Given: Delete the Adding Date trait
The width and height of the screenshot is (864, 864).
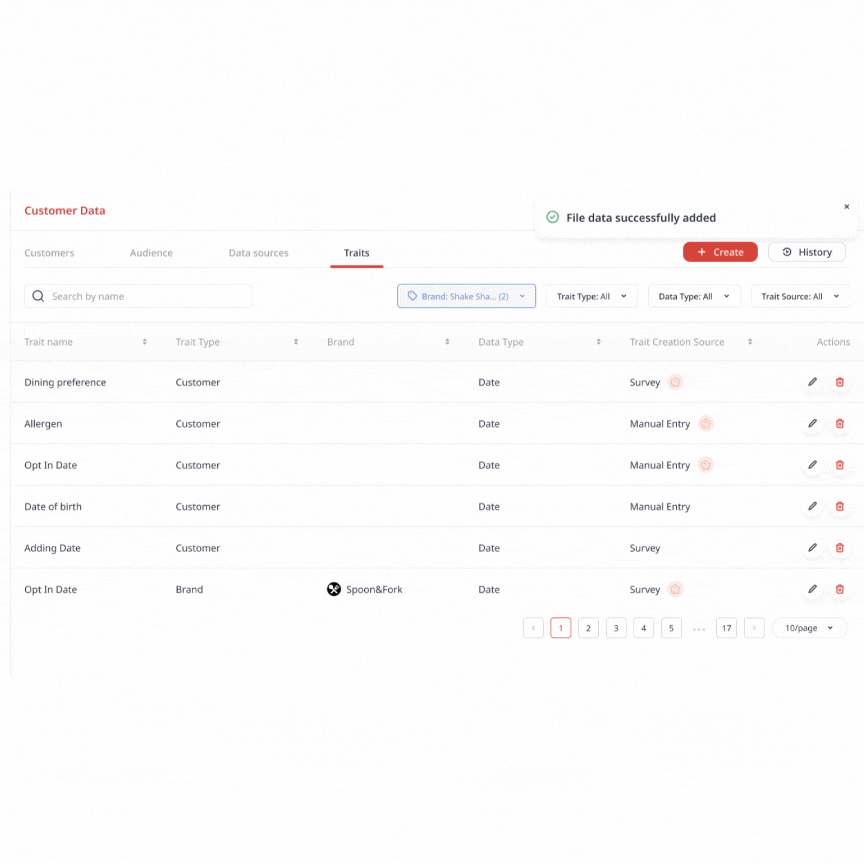Looking at the screenshot, I should [840, 547].
